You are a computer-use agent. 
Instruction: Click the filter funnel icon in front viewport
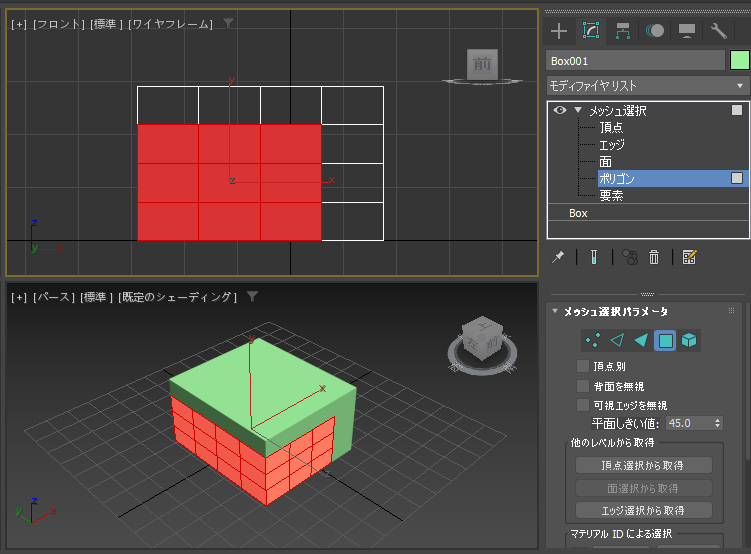pyautogui.click(x=228, y=23)
